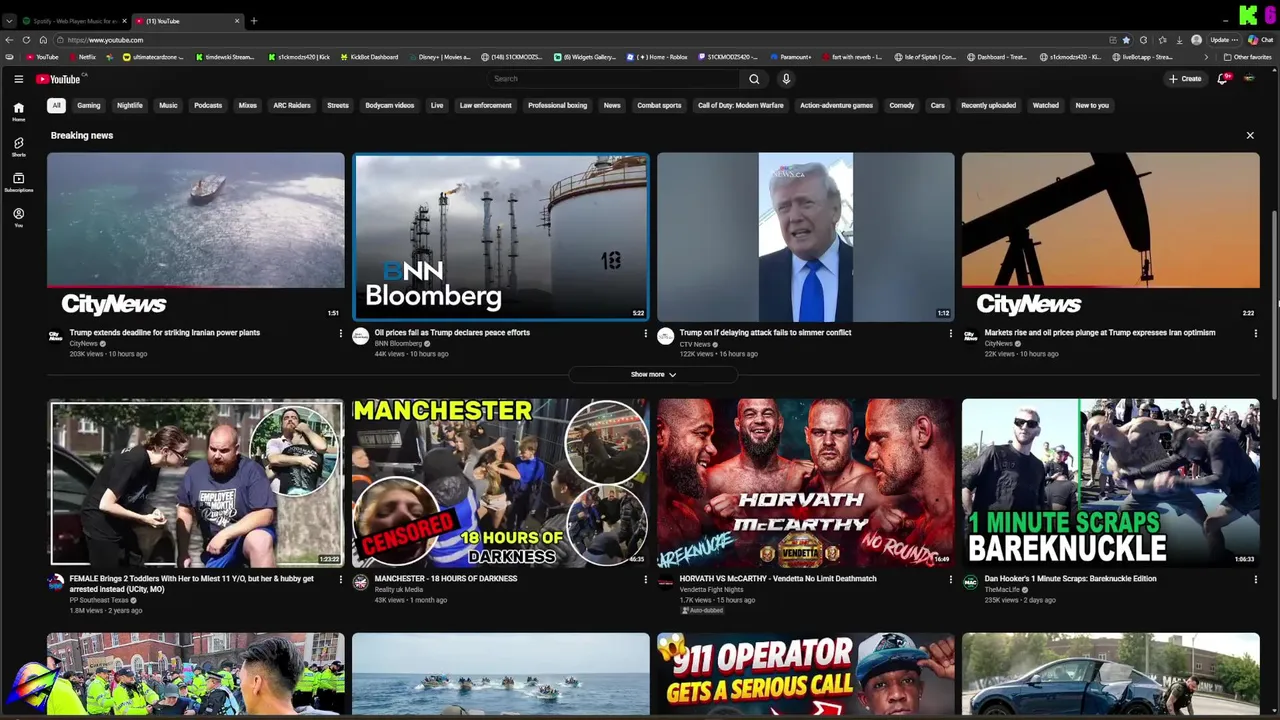Open the YouTube hamburger guide menu
1280x720 pixels.
pyautogui.click(x=18, y=79)
